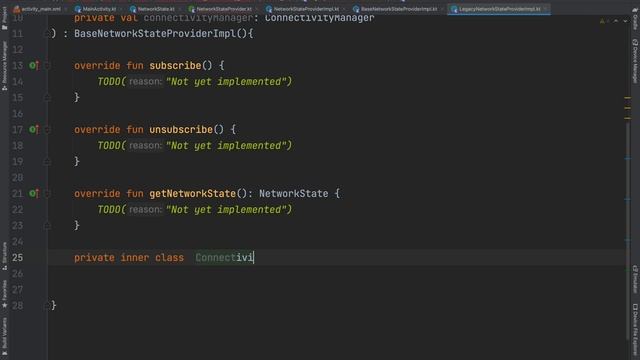
Task: Switch to NetworkState.kt tab
Action: click(x=153, y=9)
